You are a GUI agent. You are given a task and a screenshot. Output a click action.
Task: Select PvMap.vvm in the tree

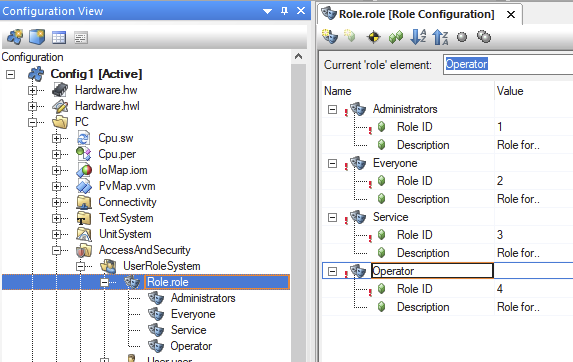[x=127, y=186]
